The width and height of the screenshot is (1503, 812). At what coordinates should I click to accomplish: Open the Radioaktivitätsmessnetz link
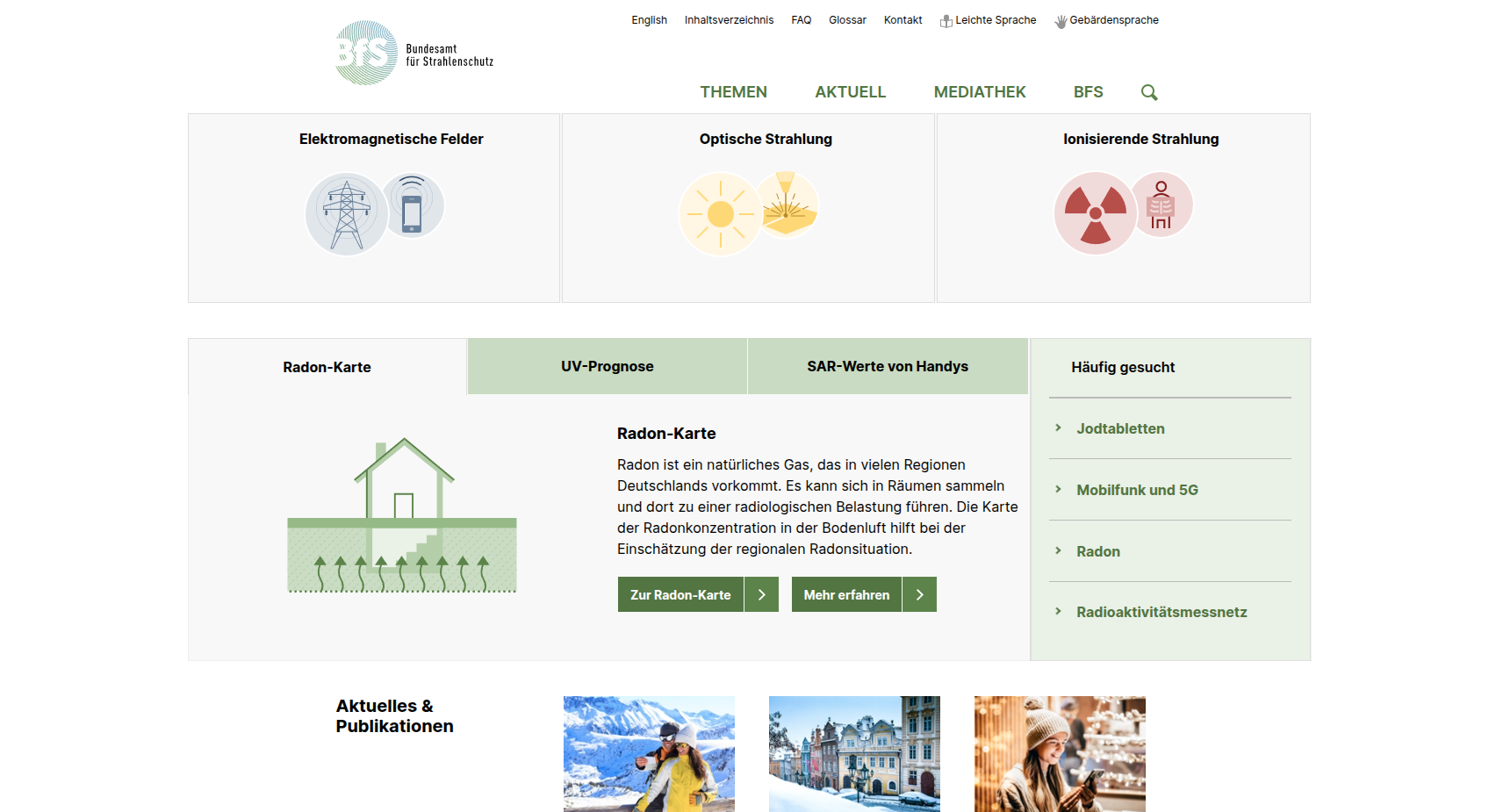tap(1162, 612)
